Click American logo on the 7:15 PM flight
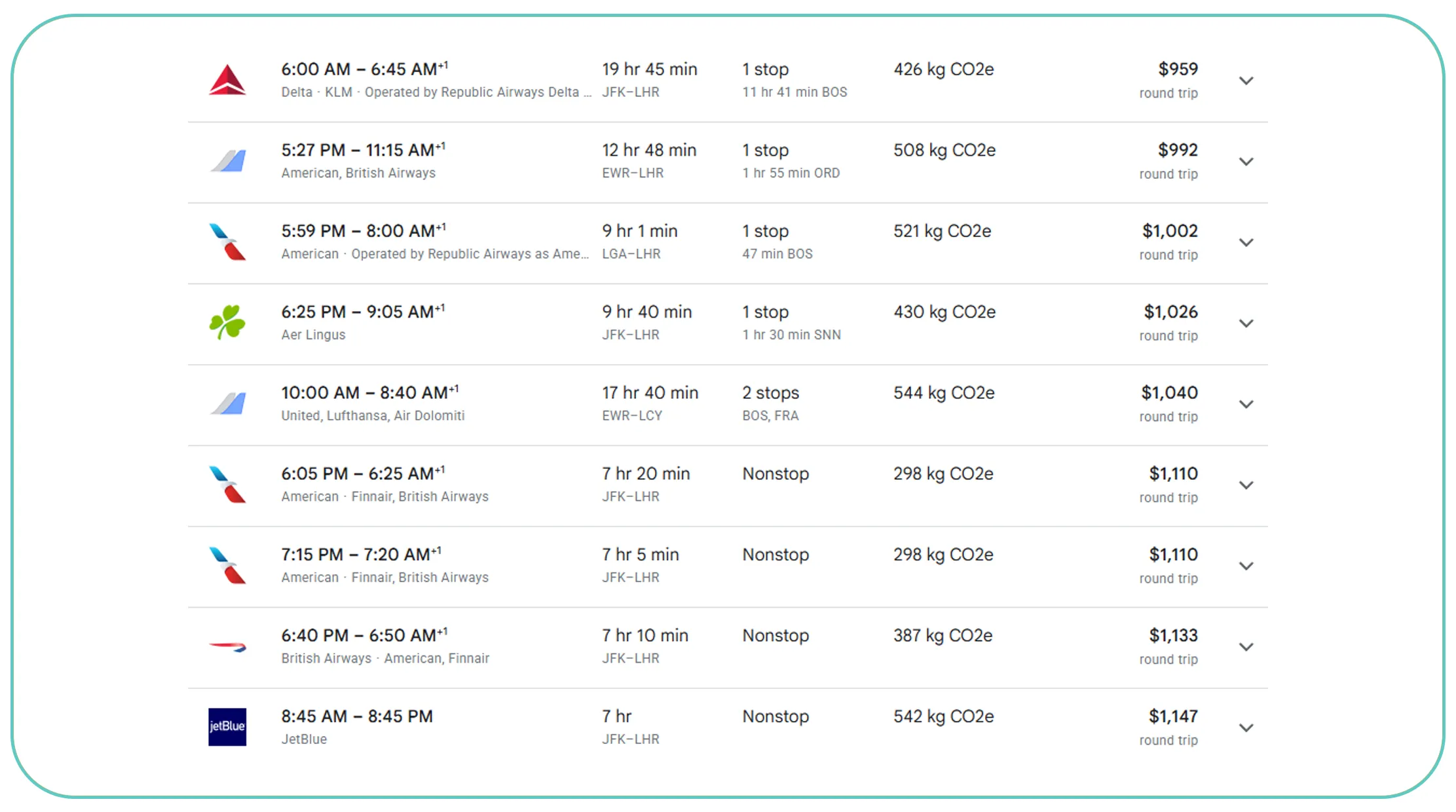1456x812 pixels. [x=227, y=566]
